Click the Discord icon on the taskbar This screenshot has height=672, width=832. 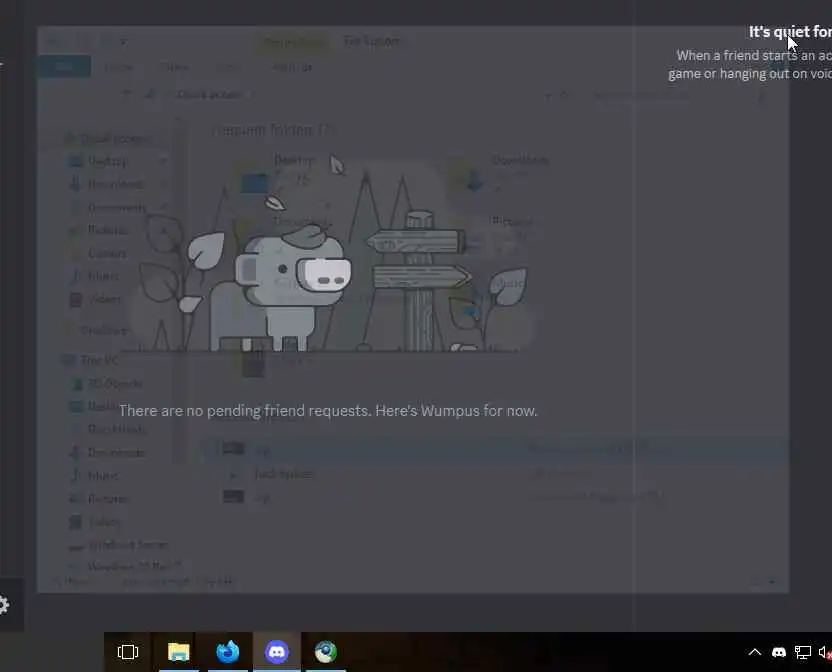point(276,652)
